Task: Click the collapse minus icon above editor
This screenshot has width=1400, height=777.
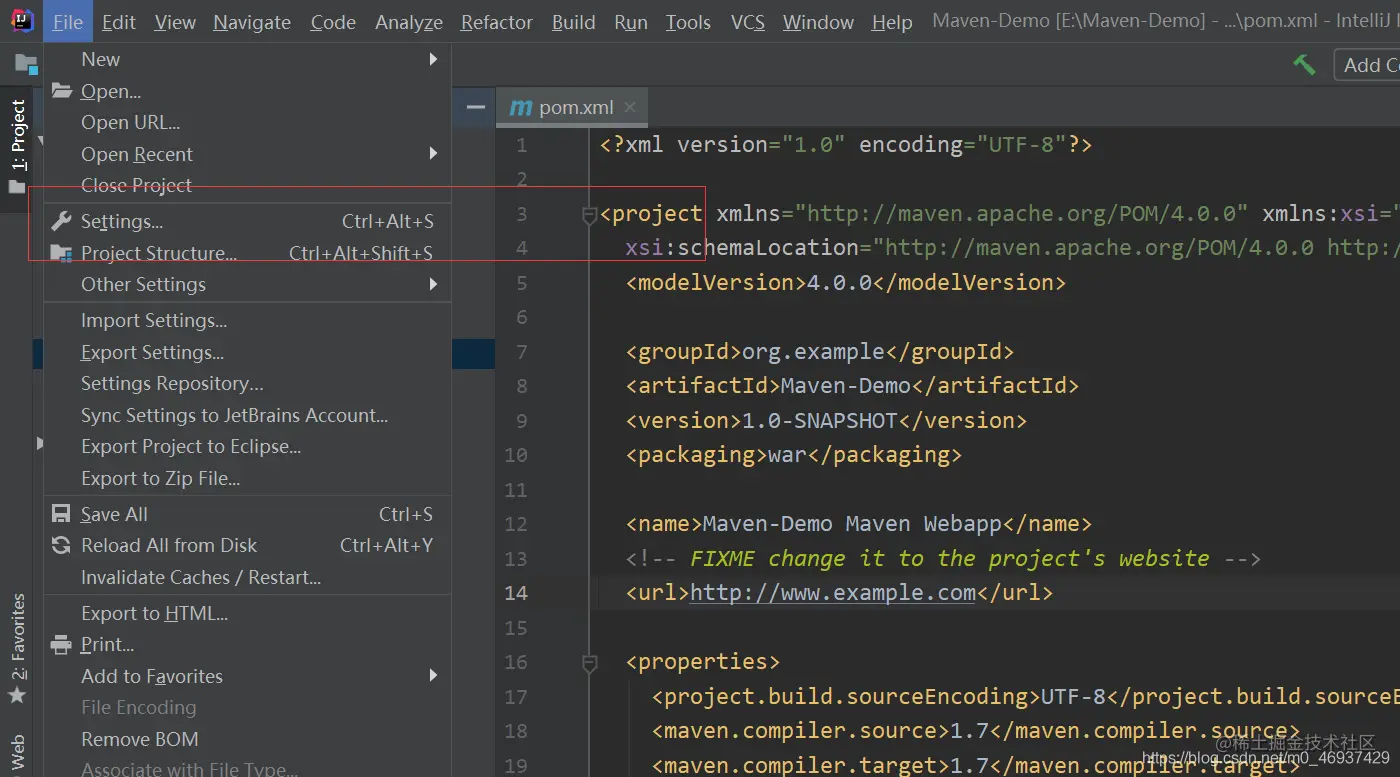Action: (x=476, y=107)
